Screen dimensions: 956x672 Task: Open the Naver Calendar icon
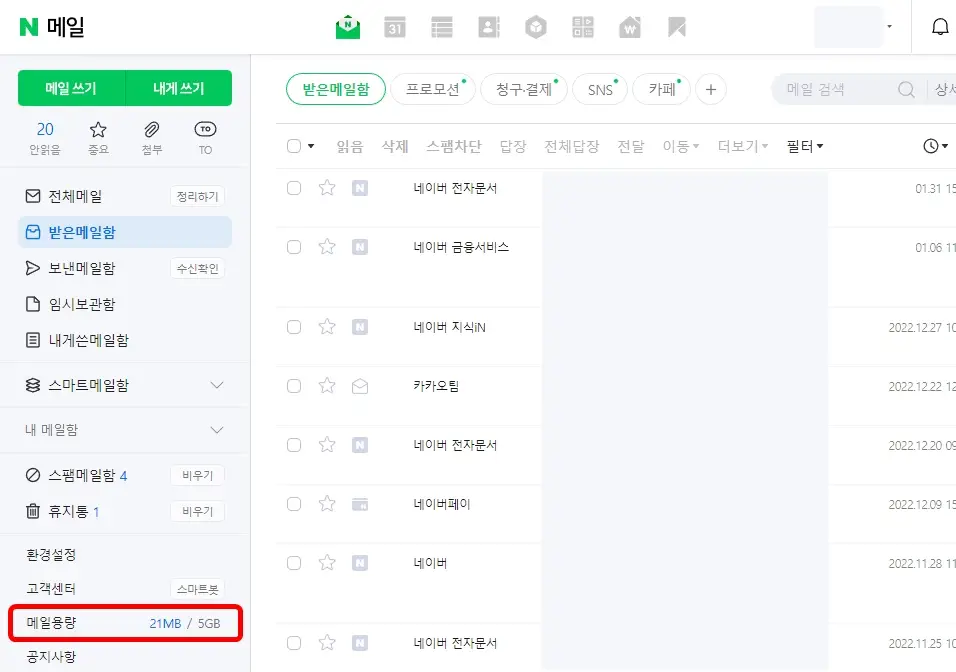[x=395, y=27]
